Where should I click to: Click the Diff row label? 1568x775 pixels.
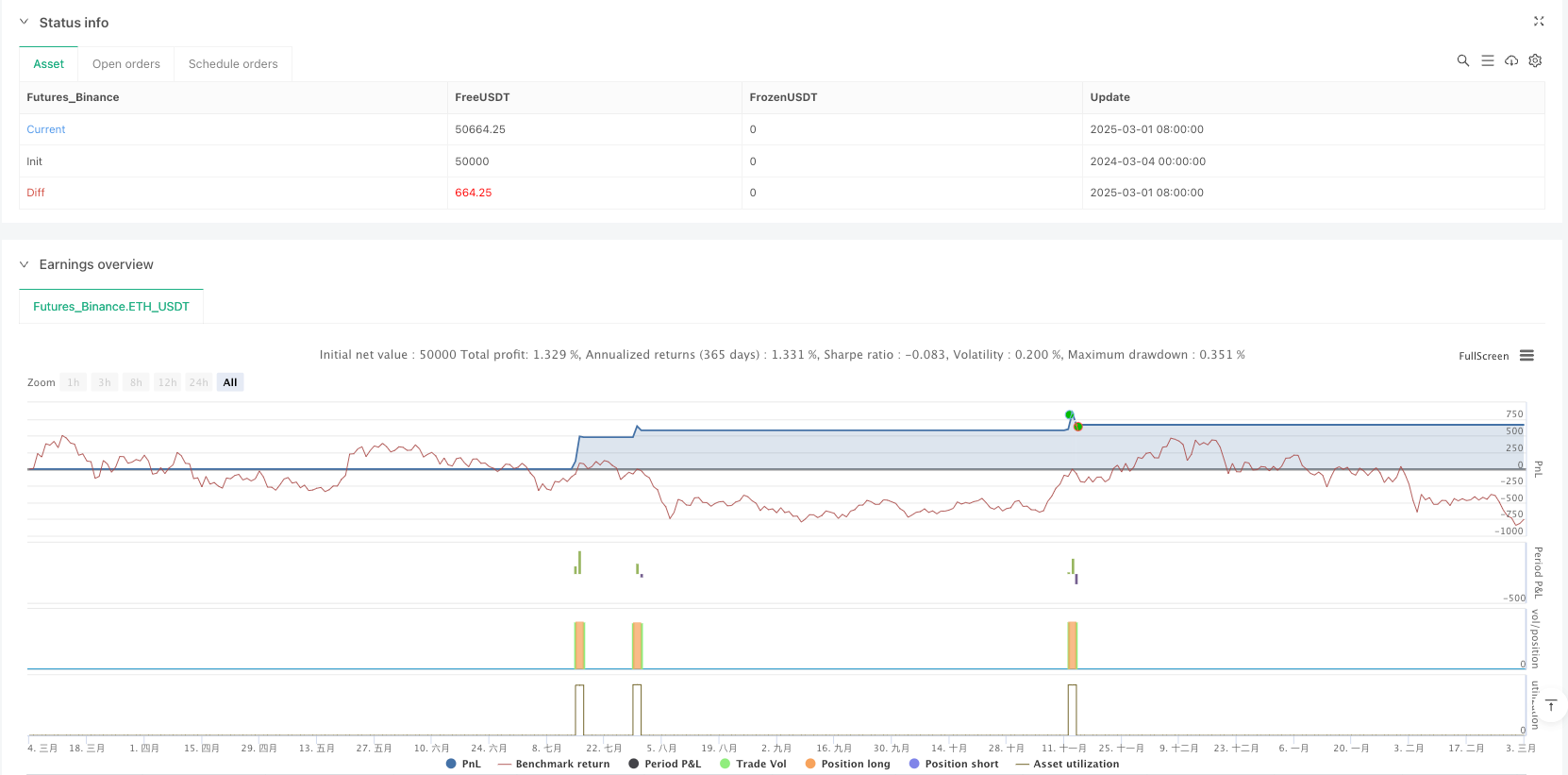pyautogui.click(x=36, y=193)
